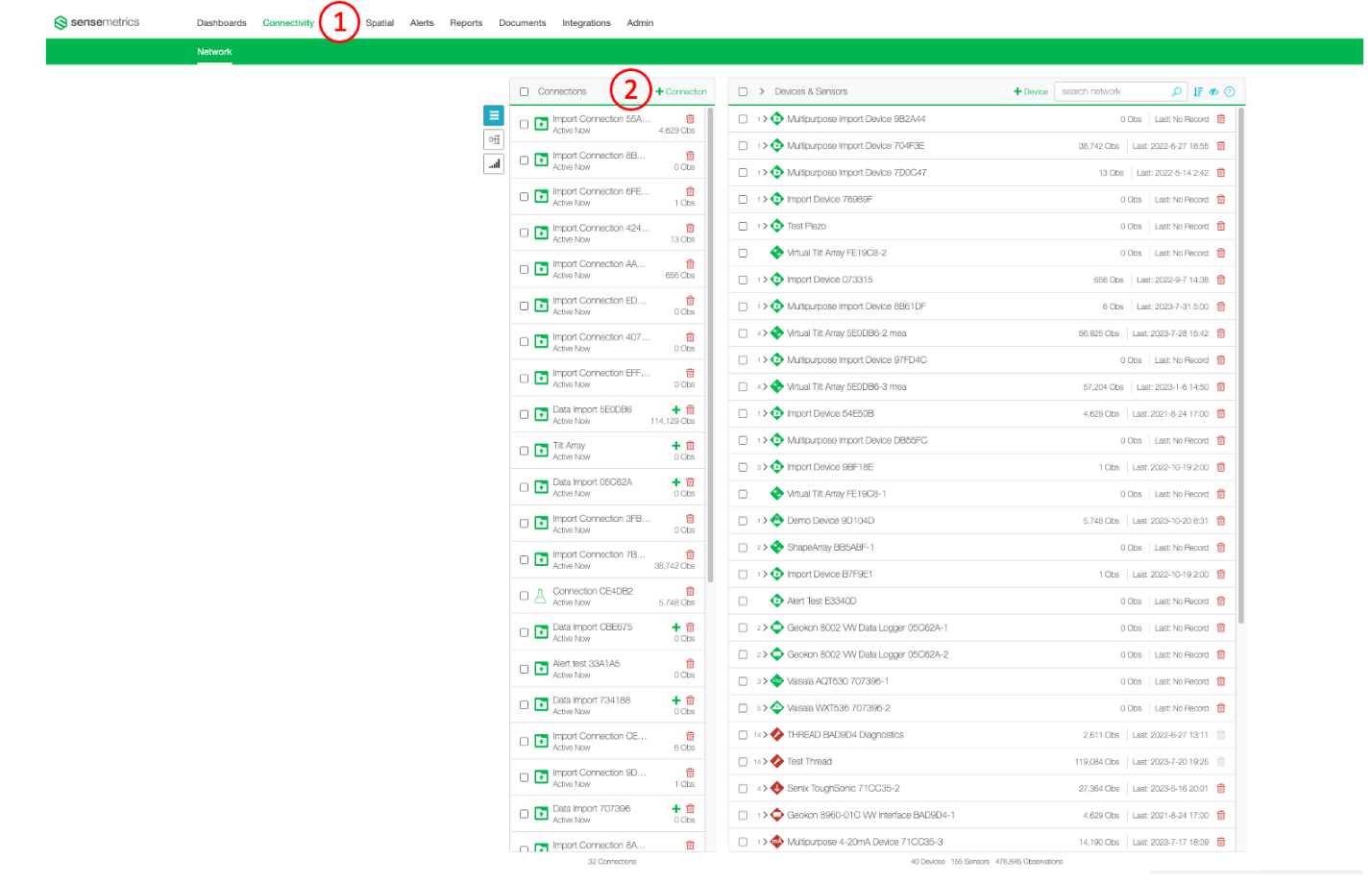The height and width of the screenshot is (885, 1372).
Task: Delete Import Connection 55A via its trash icon
Action: point(690,119)
